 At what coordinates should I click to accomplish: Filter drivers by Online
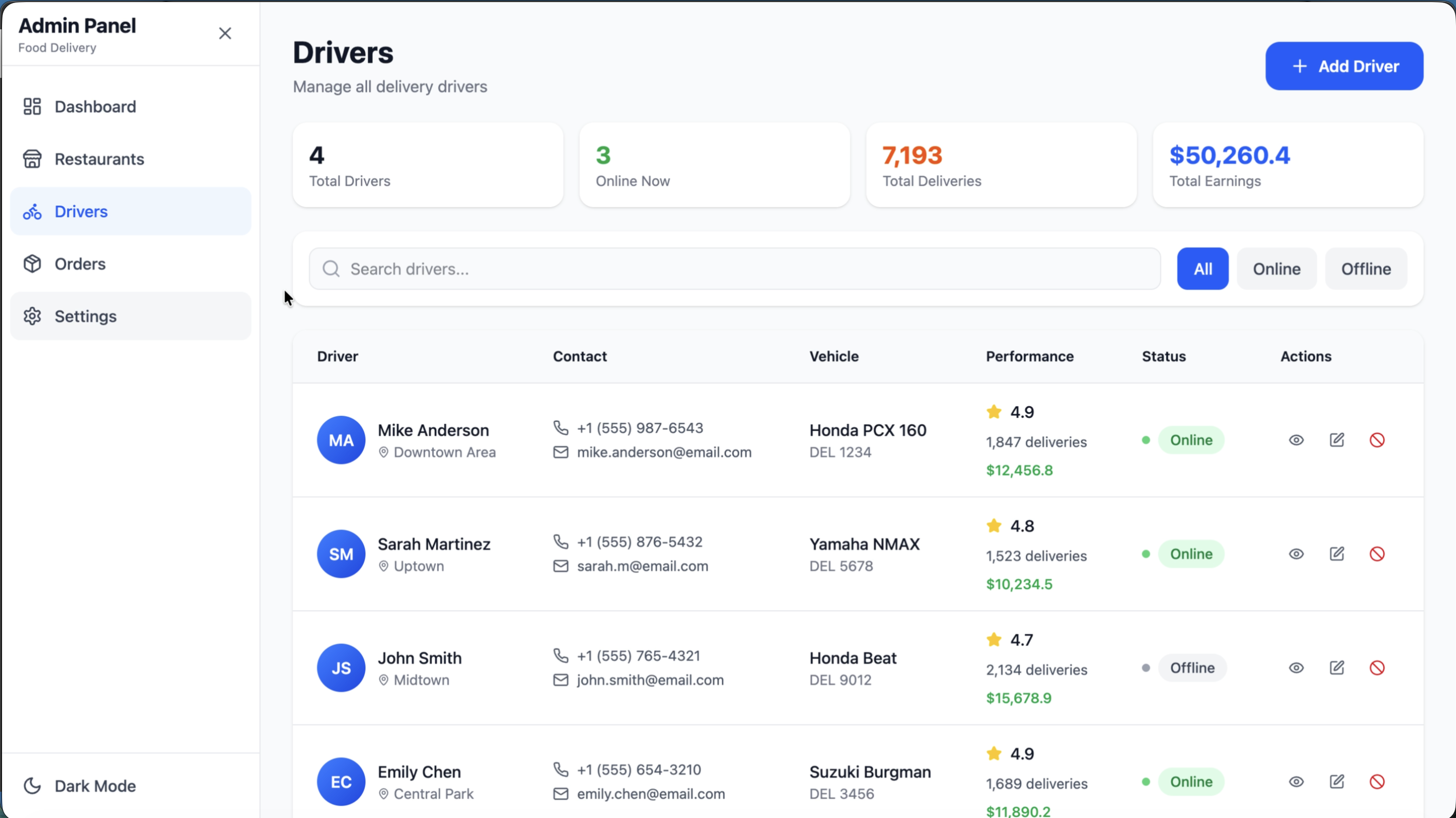pos(1276,269)
